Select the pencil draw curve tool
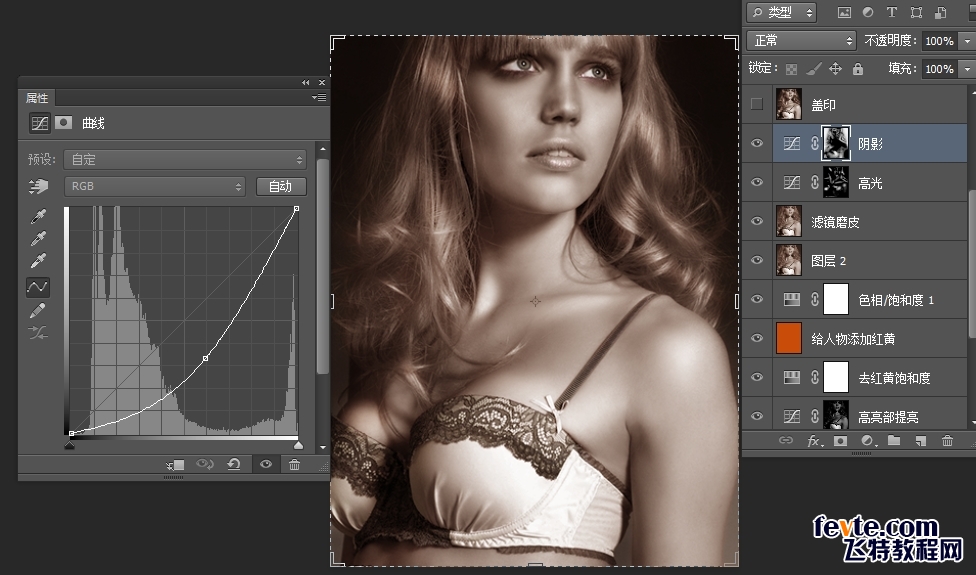Screen dimensions: 976x575 tap(38, 310)
